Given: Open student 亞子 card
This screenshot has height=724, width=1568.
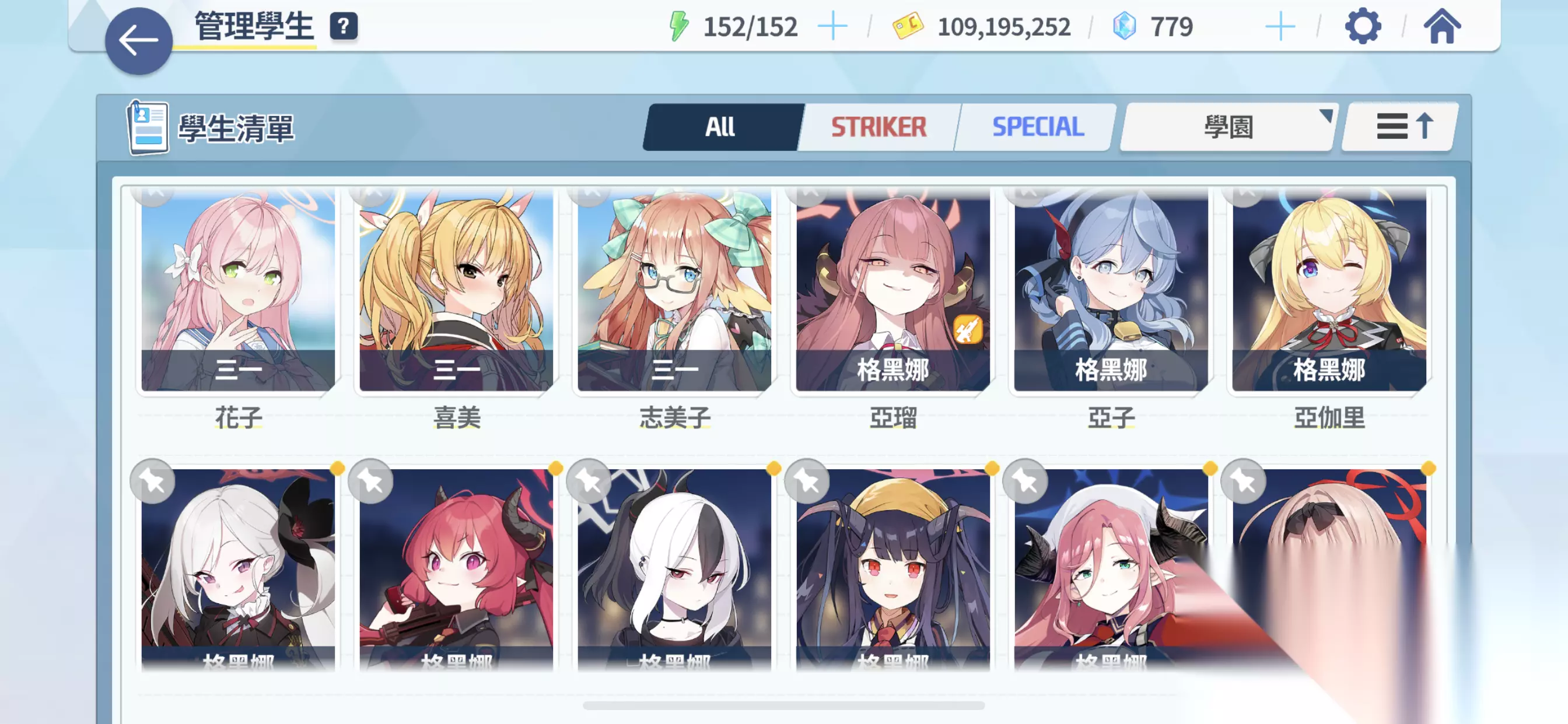Looking at the screenshot, I should coord(1111,290).
